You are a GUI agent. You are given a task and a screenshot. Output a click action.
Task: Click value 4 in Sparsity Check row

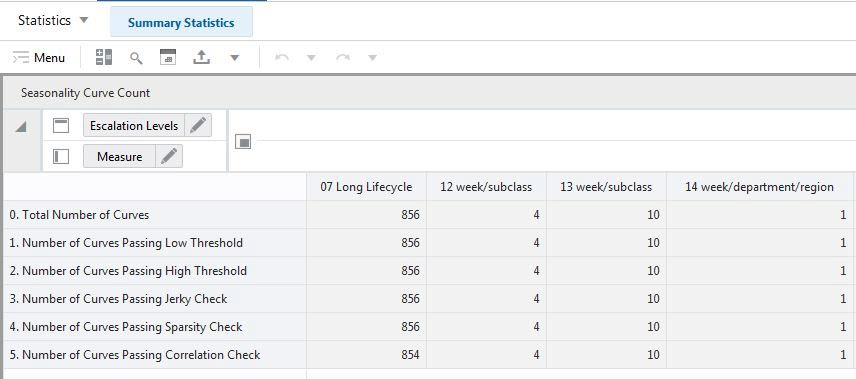(x=486, y=327)
